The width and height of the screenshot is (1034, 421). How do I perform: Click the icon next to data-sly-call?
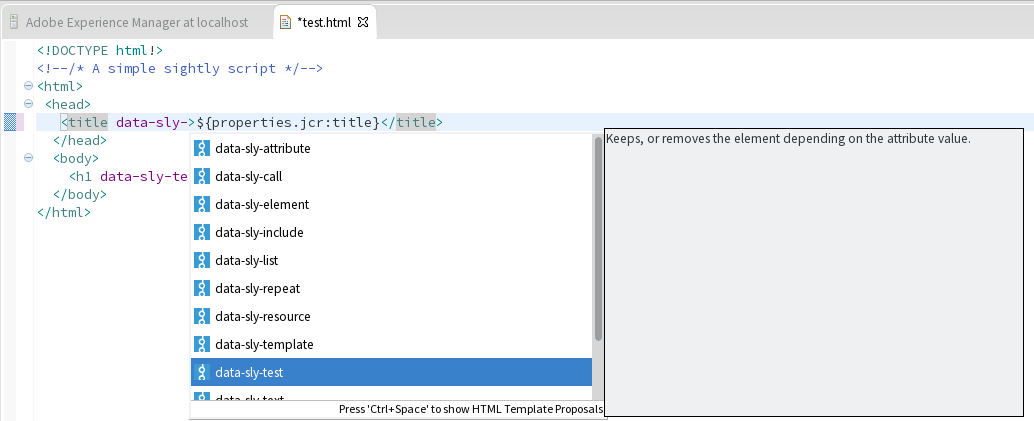(201, 177)
